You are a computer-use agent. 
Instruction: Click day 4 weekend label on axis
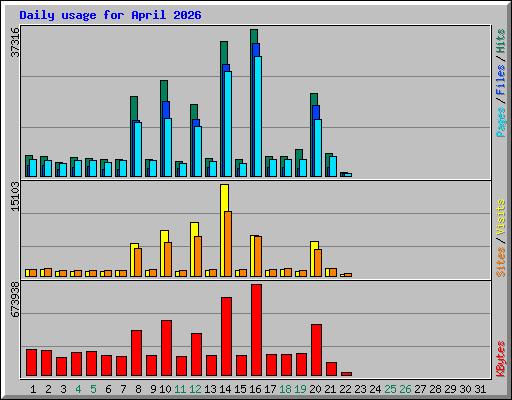coord(78,389)
